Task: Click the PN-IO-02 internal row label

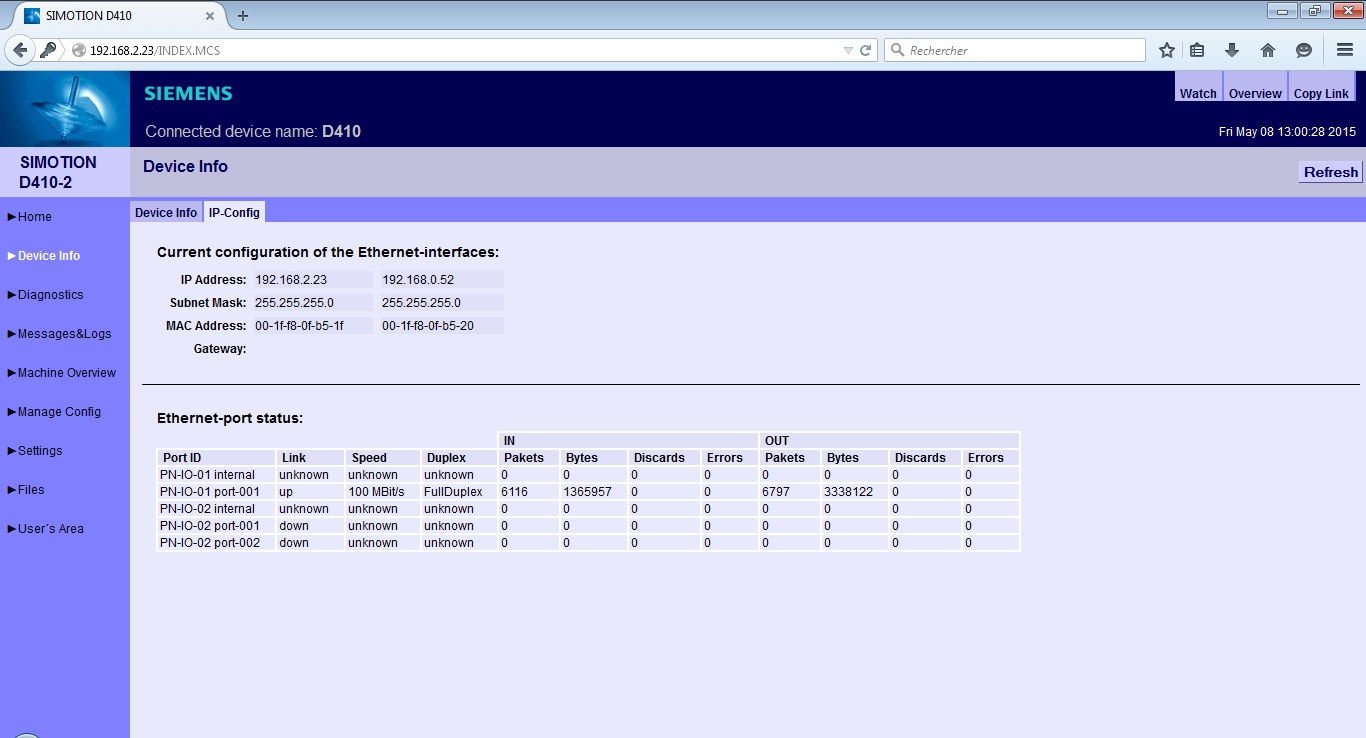Action: [207, 509]
